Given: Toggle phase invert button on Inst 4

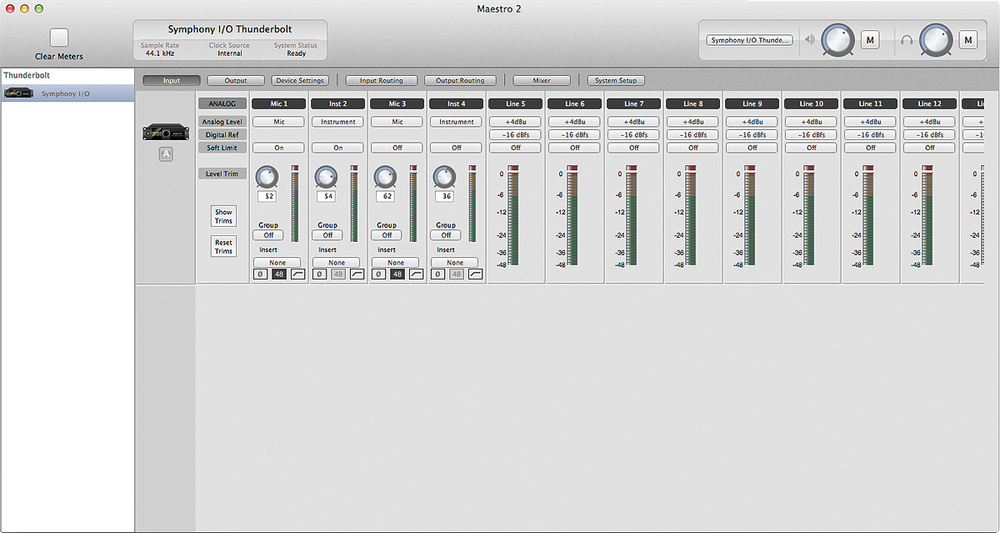Looking at the screenshot, I should click(x=438, y=274).
